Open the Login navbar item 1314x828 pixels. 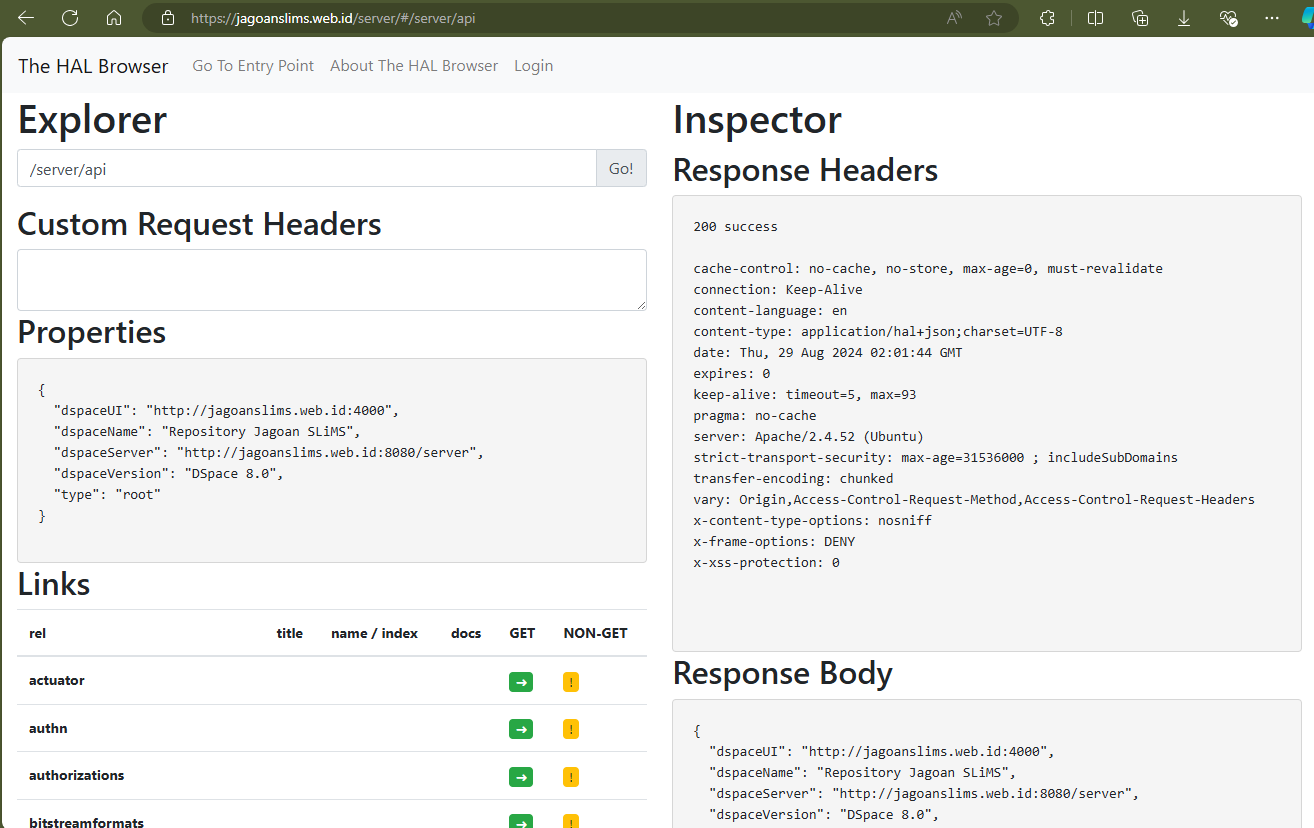(533, 66)
